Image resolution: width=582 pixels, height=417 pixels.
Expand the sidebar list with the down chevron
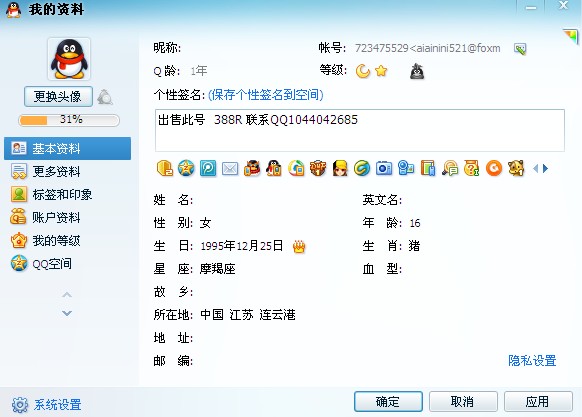[67, 313]
